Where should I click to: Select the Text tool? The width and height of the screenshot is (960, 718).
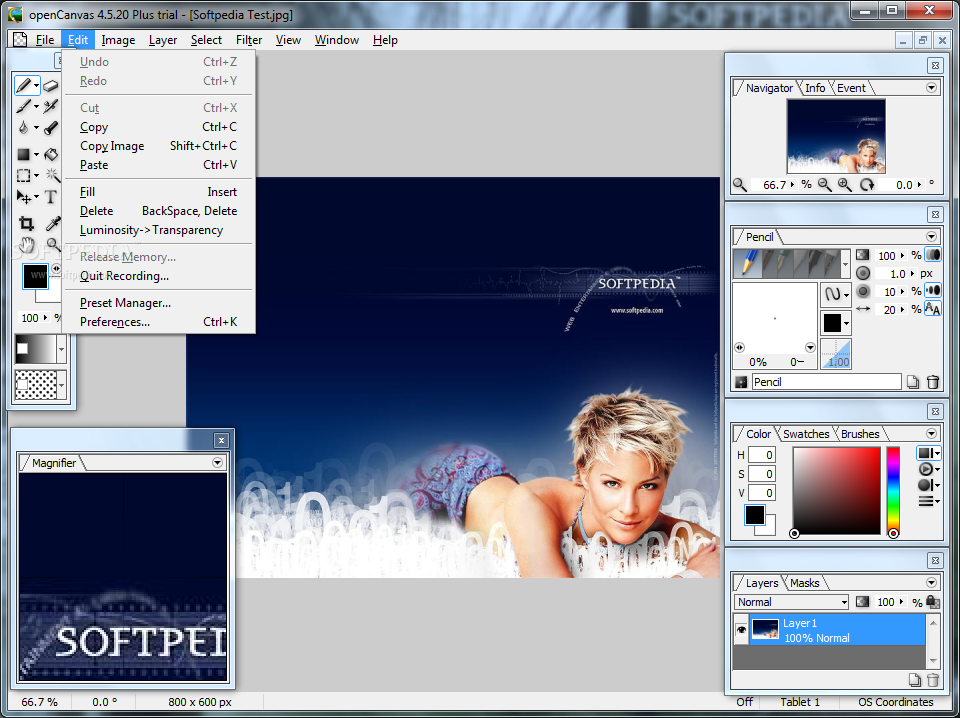[51, 197]
